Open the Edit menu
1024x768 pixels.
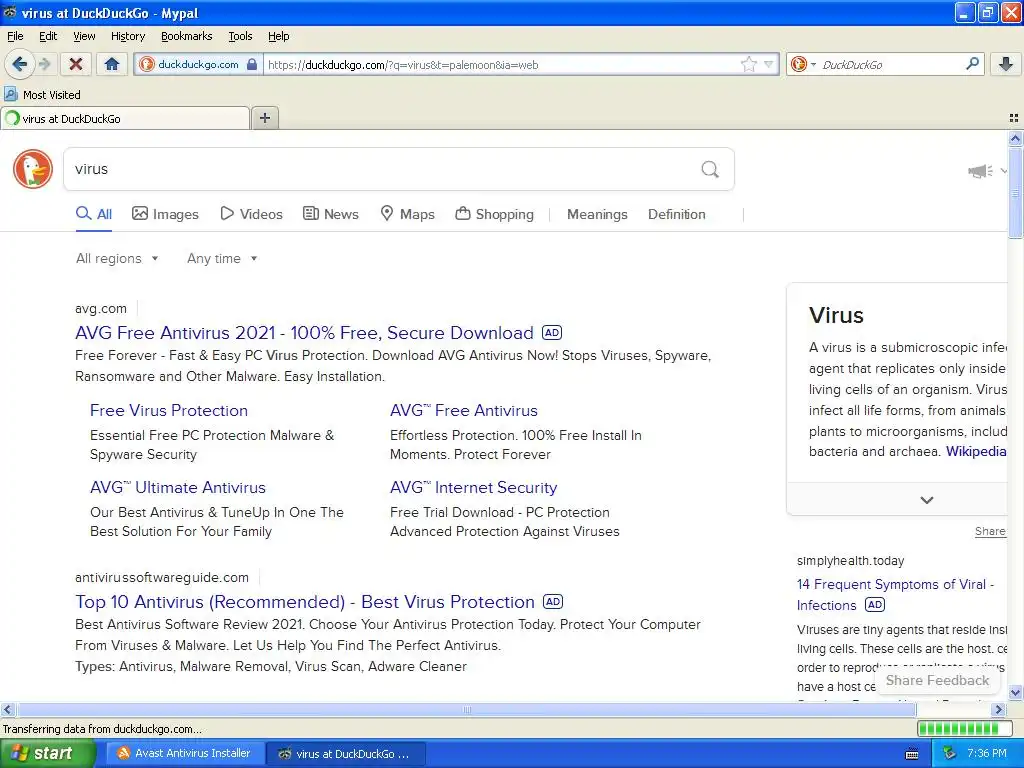tap(48, 36)
